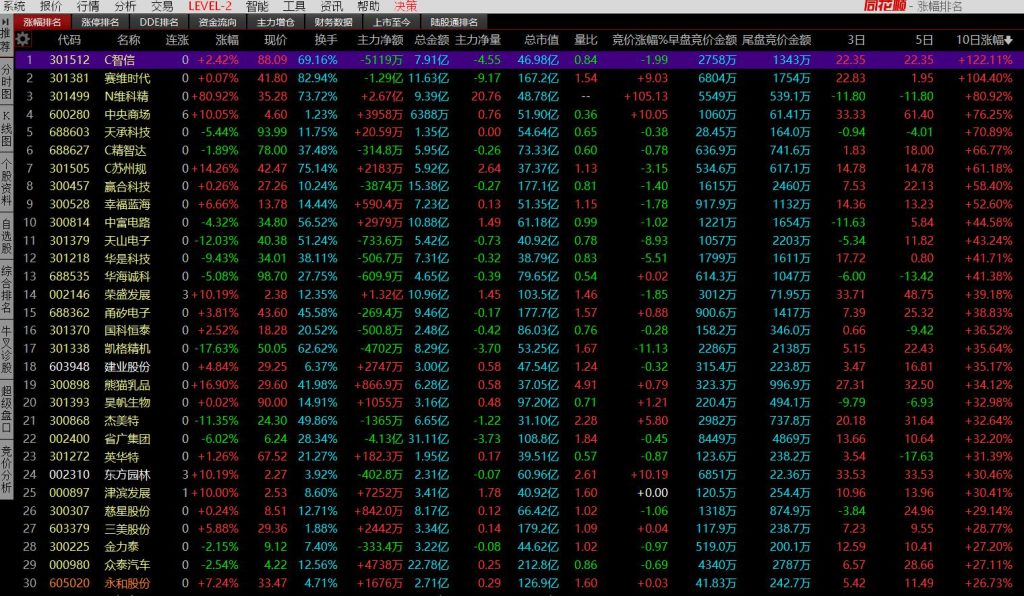Toggle sort order on 10日涨幅 column arrow
1024x596 pixels.
point(1008,40)
